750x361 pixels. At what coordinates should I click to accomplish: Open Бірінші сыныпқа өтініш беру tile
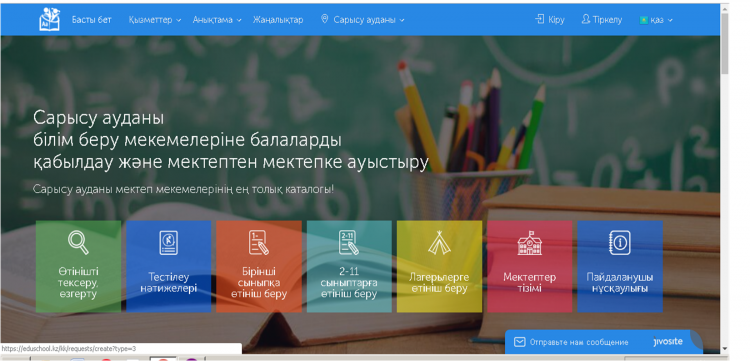pyautogui.click(x=259, y=266)
